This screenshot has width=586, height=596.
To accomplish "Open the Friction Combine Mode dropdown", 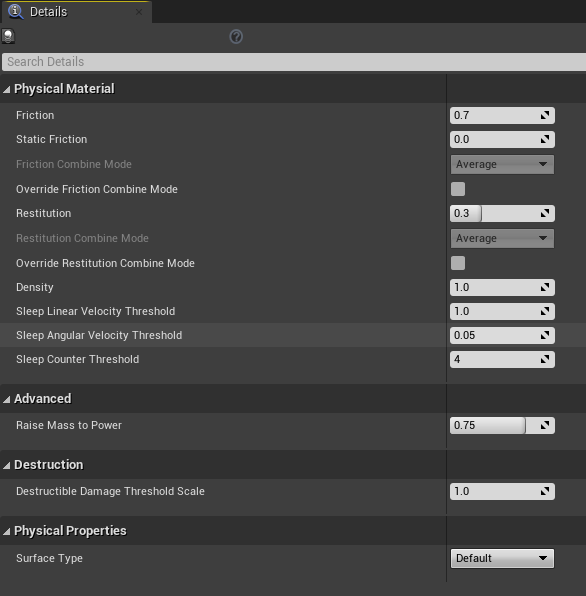I will (502, 164).
